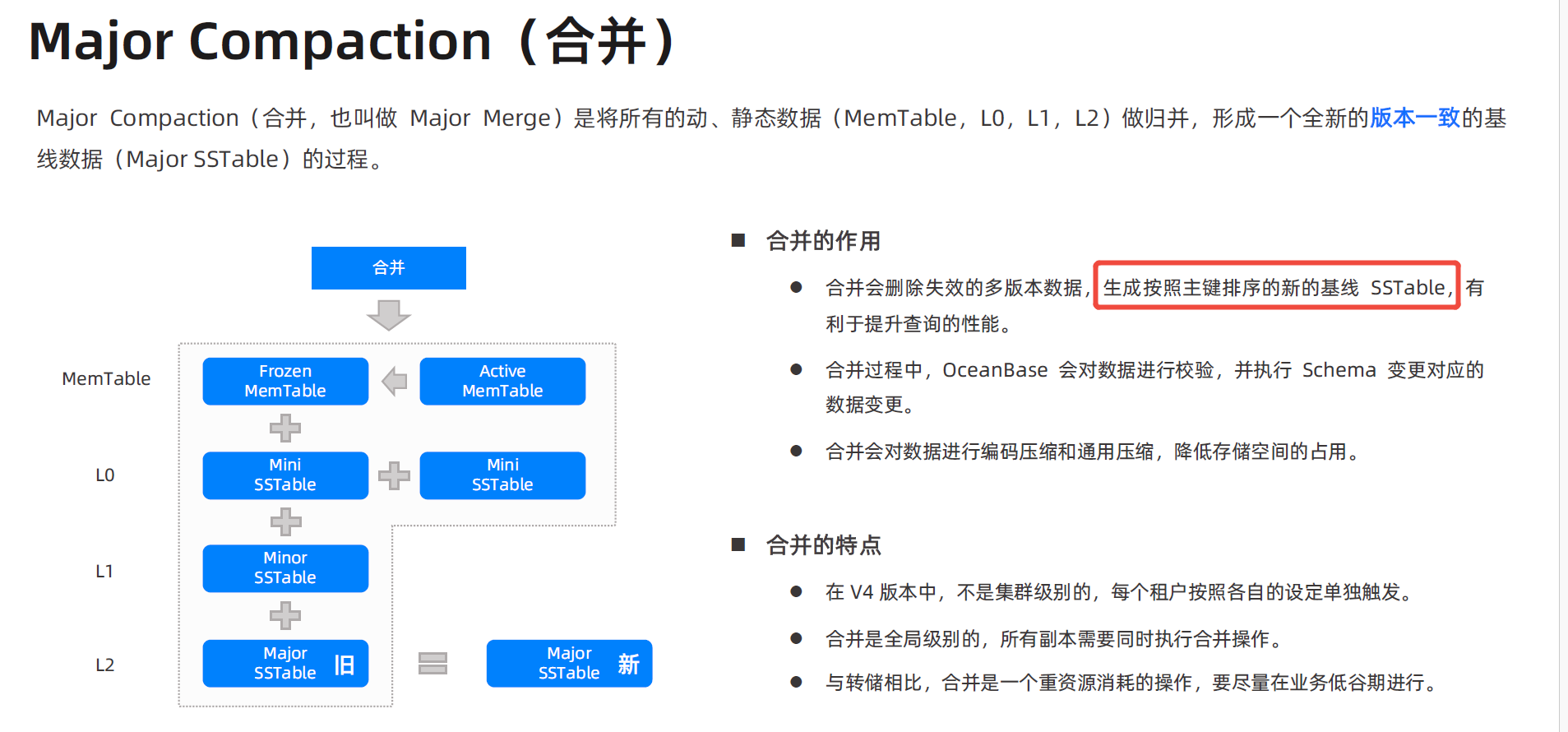Select the Active MemTable block
1568x732 pixels.
(502, 381)
